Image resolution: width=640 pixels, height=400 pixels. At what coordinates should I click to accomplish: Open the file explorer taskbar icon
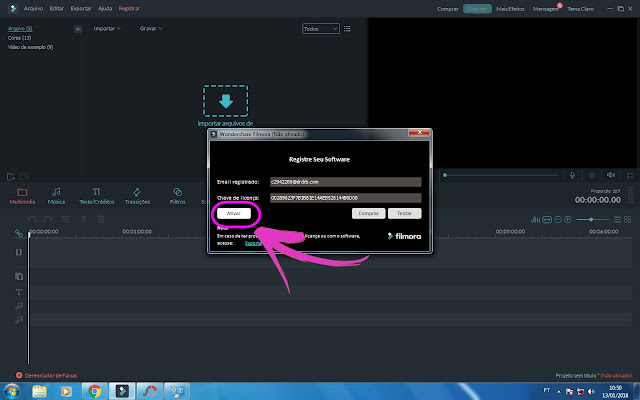[x=39, y=391]
